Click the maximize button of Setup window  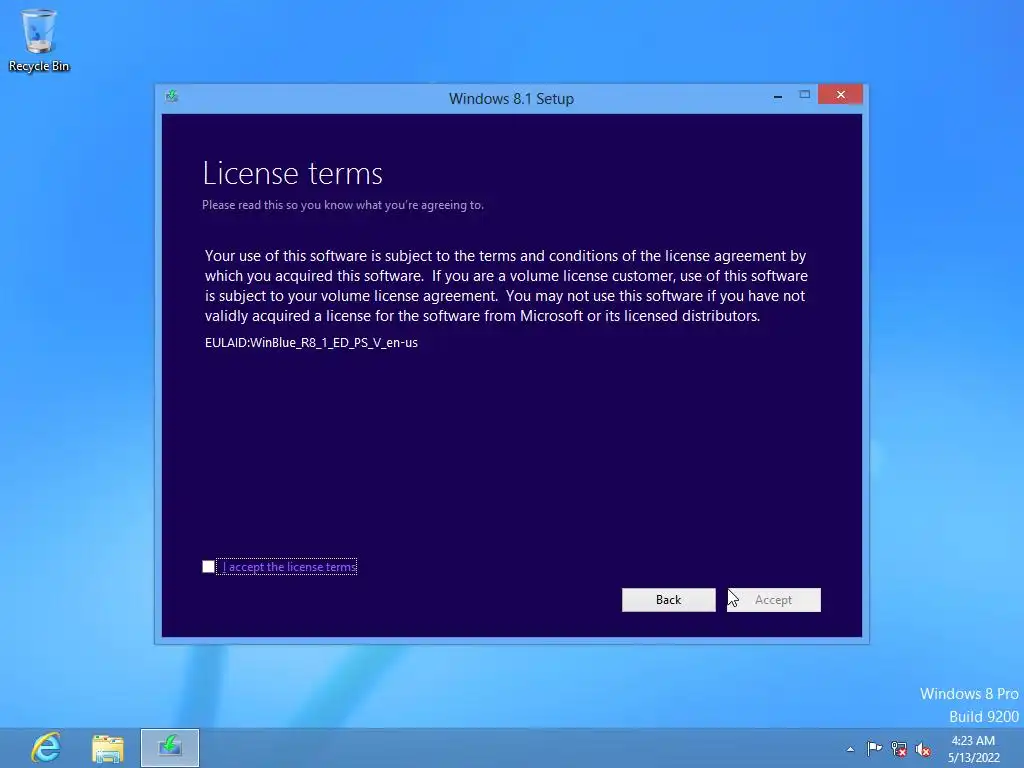(805, 95)
